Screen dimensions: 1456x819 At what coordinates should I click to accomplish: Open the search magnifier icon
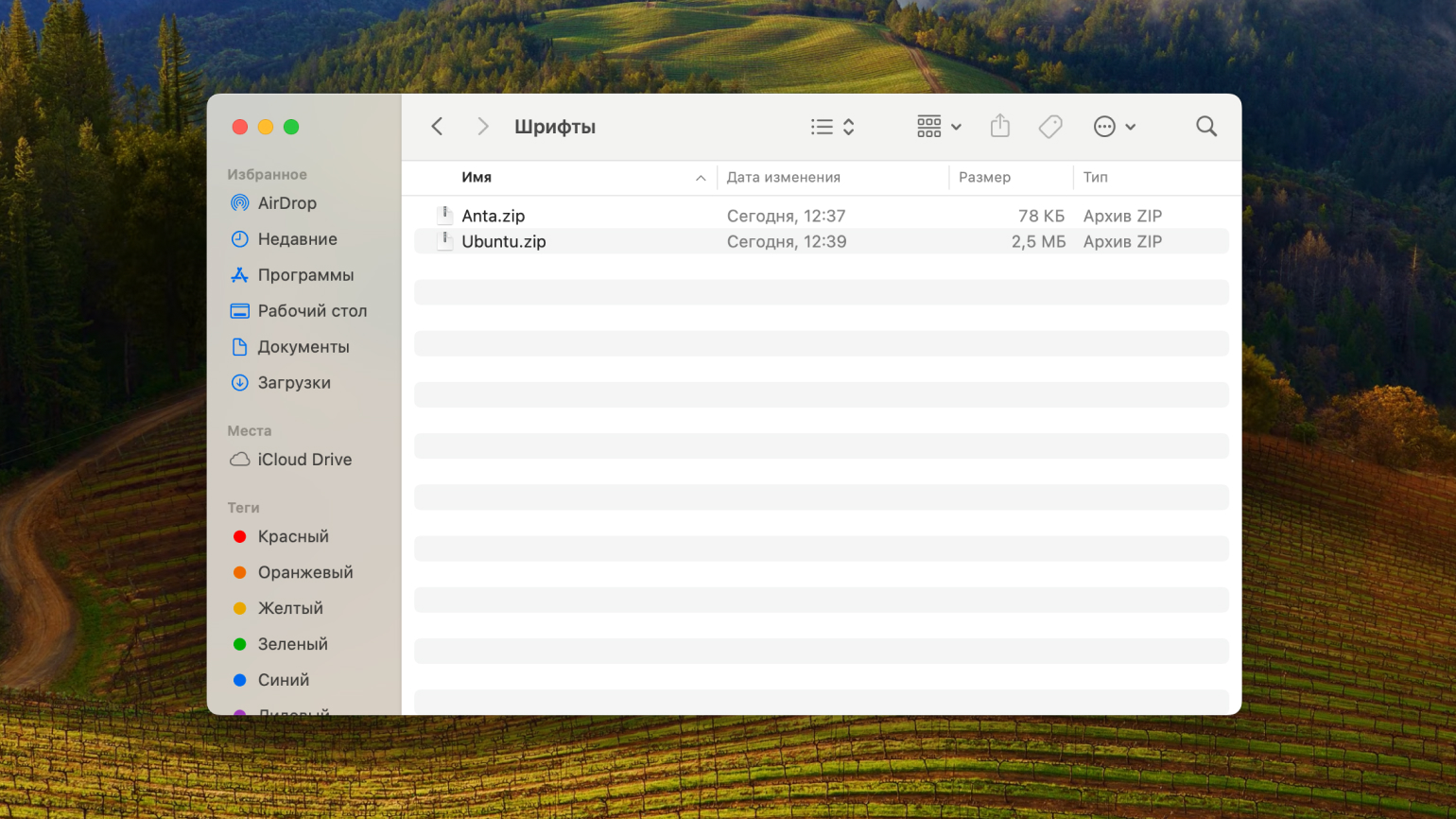tap(1205, 127)
